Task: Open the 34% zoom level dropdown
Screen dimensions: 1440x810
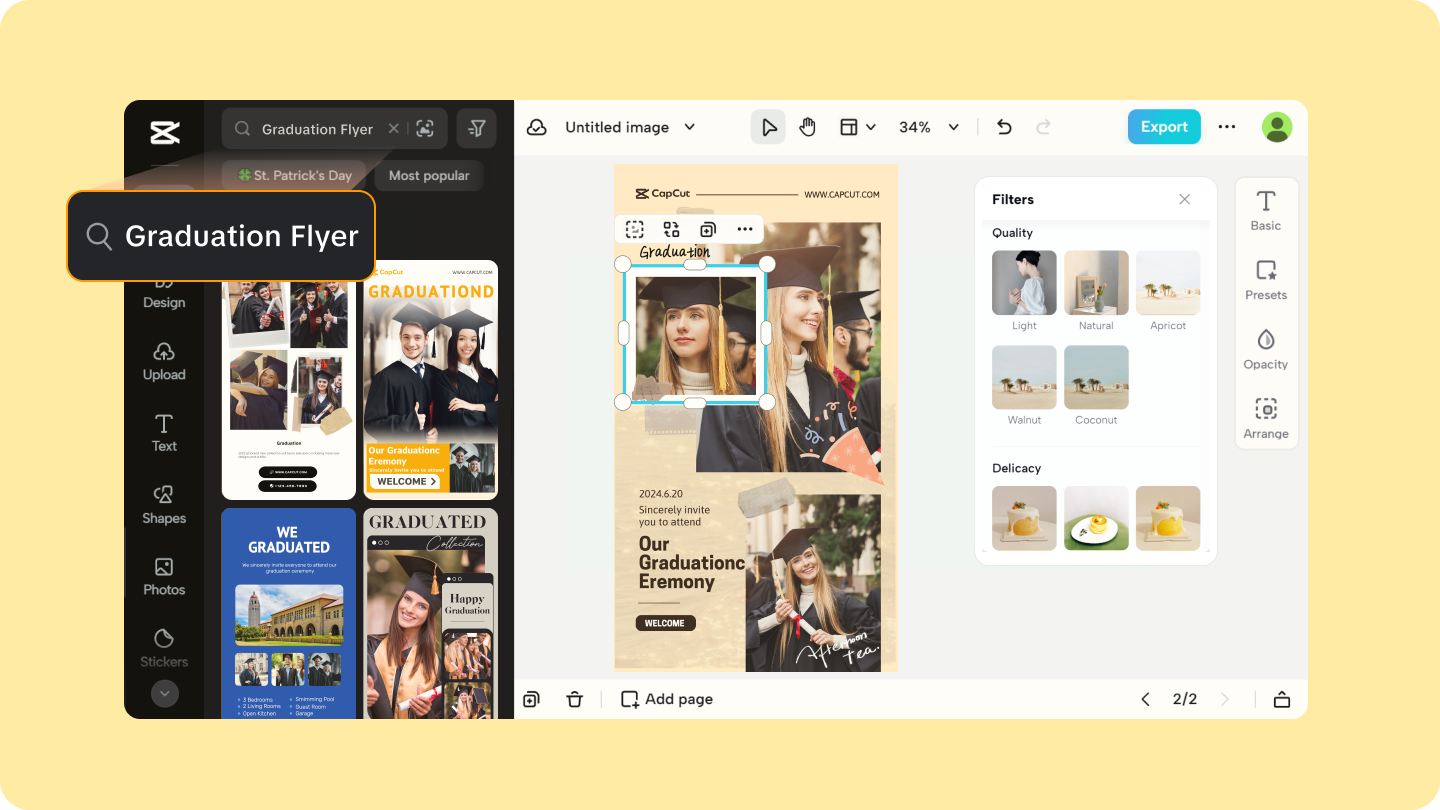Action: click(x=929, y=127)
